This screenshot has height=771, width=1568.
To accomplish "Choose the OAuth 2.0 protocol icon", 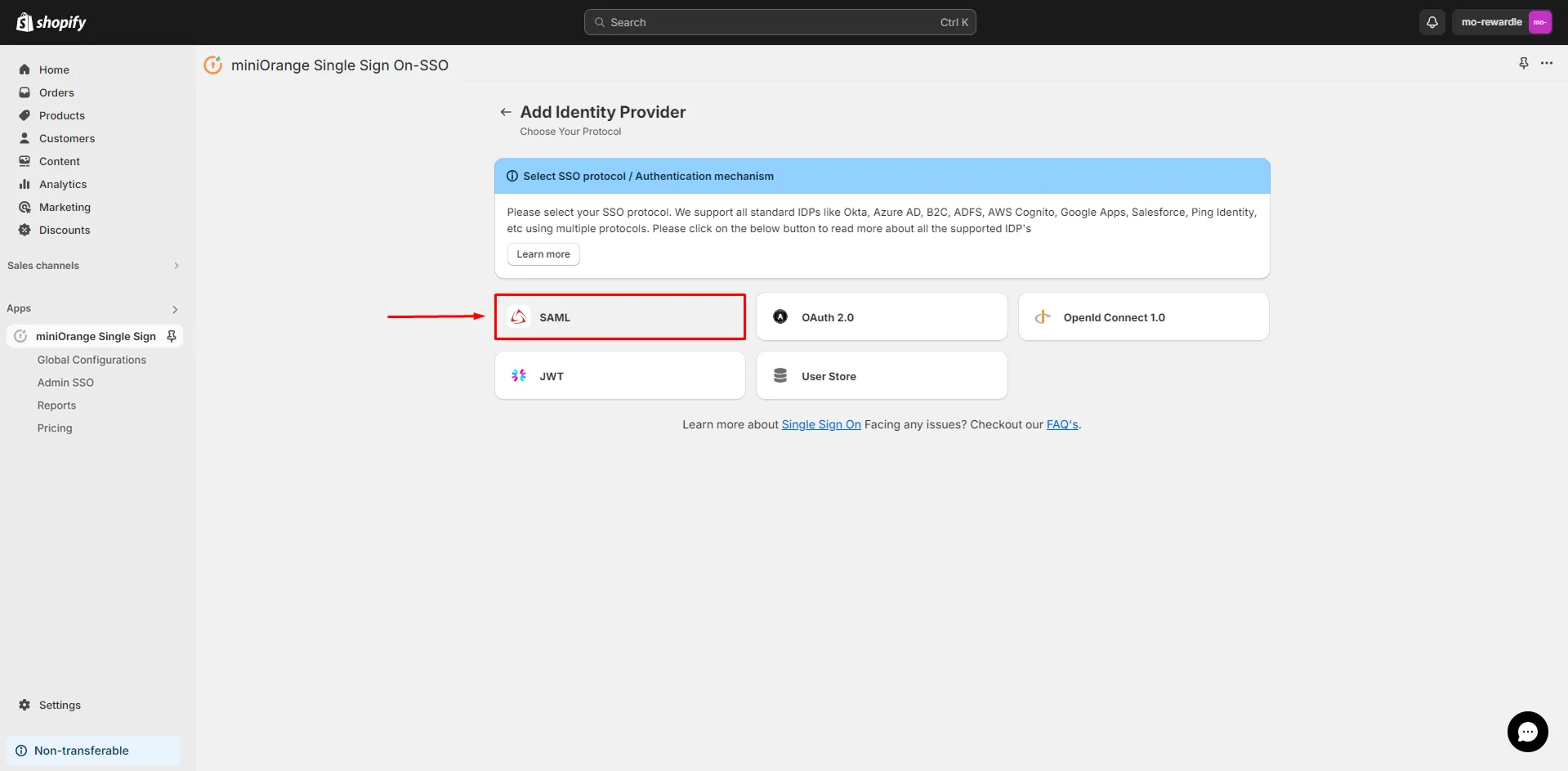I will [x=780, y=316].
